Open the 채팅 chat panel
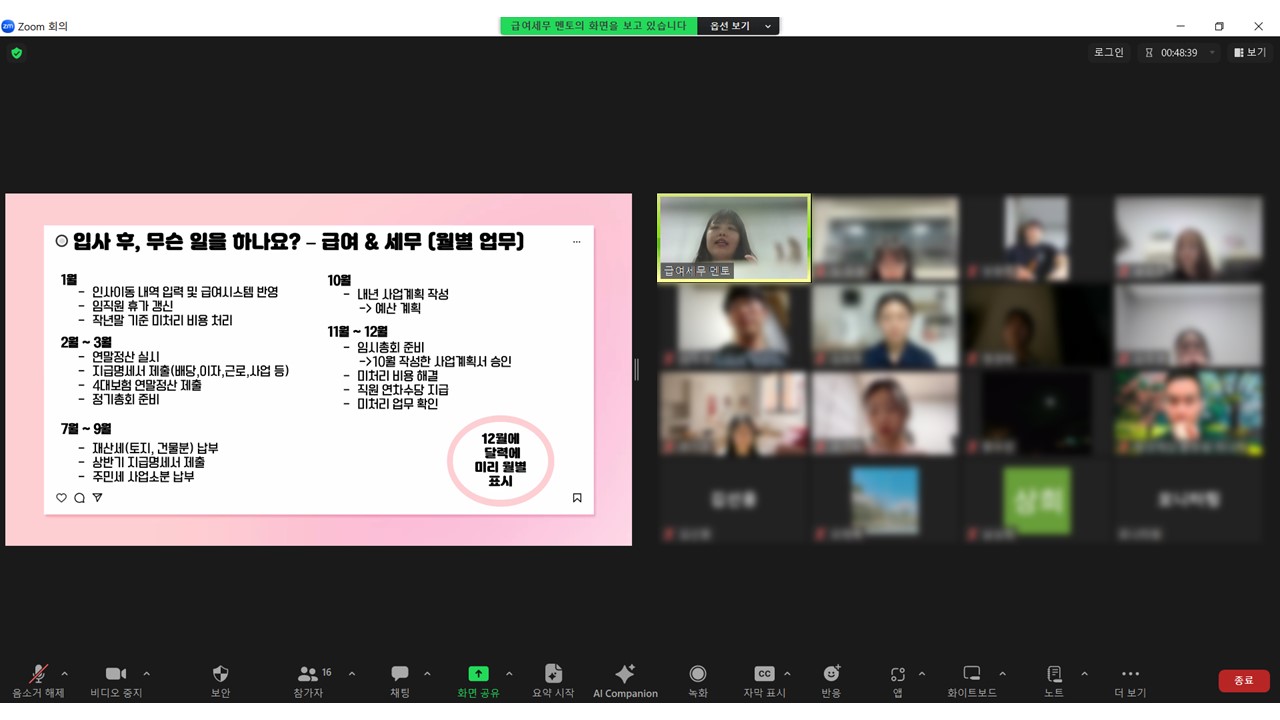This screenshot has width=1280, height=720. (400, 674)
